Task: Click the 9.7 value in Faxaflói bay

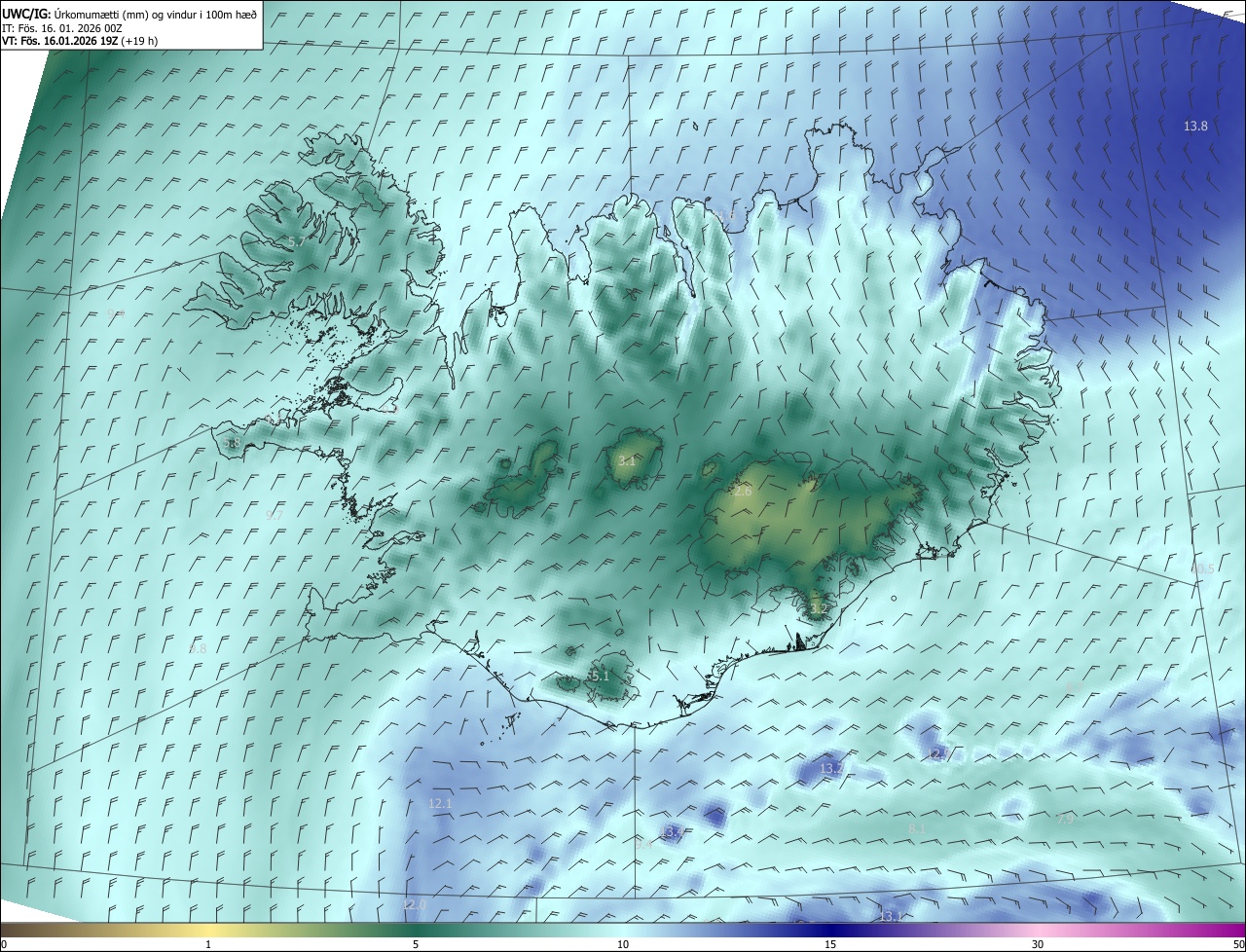Action: tap(274, 515)
